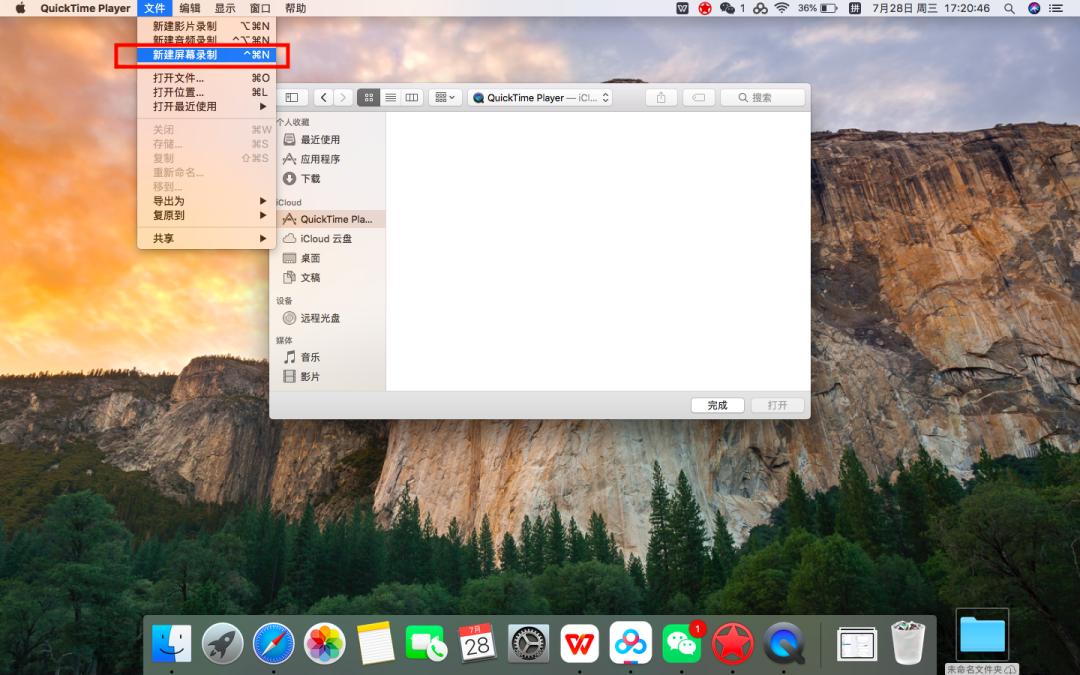Toggle the sidebar visibility in the dialog

291,97
